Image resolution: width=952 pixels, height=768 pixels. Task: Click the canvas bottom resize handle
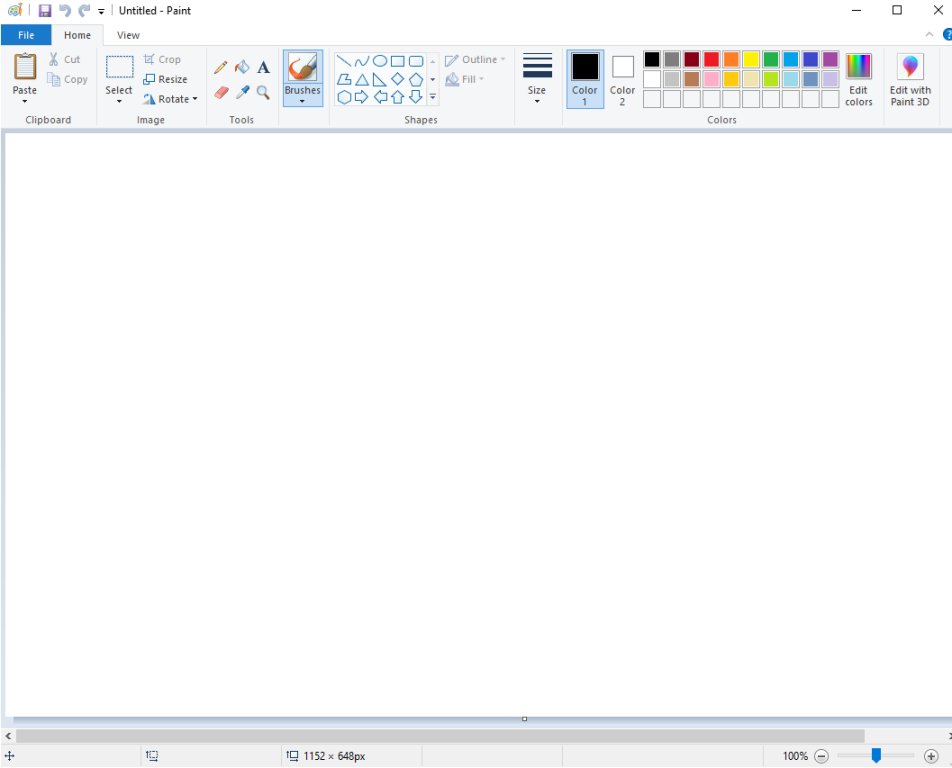(x=525, y=719)
